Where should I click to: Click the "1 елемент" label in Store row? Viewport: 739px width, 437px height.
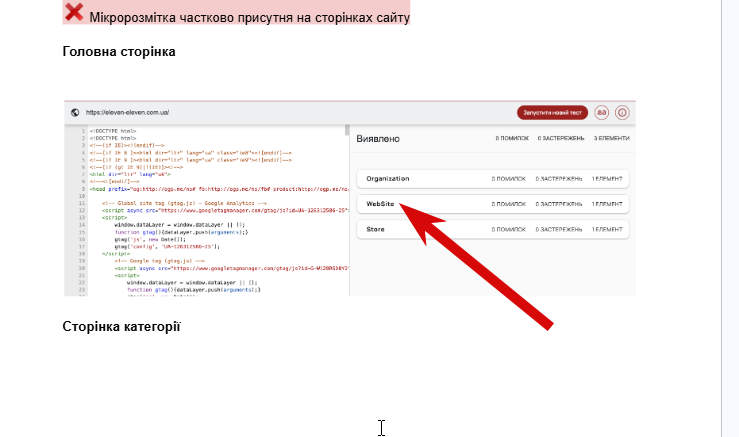click(607, 230)
